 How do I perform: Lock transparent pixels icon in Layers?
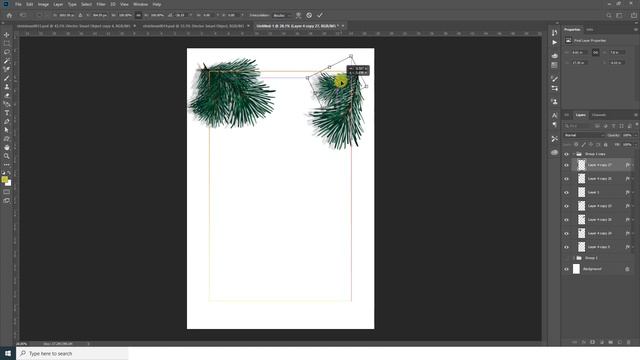click(576, 144)
